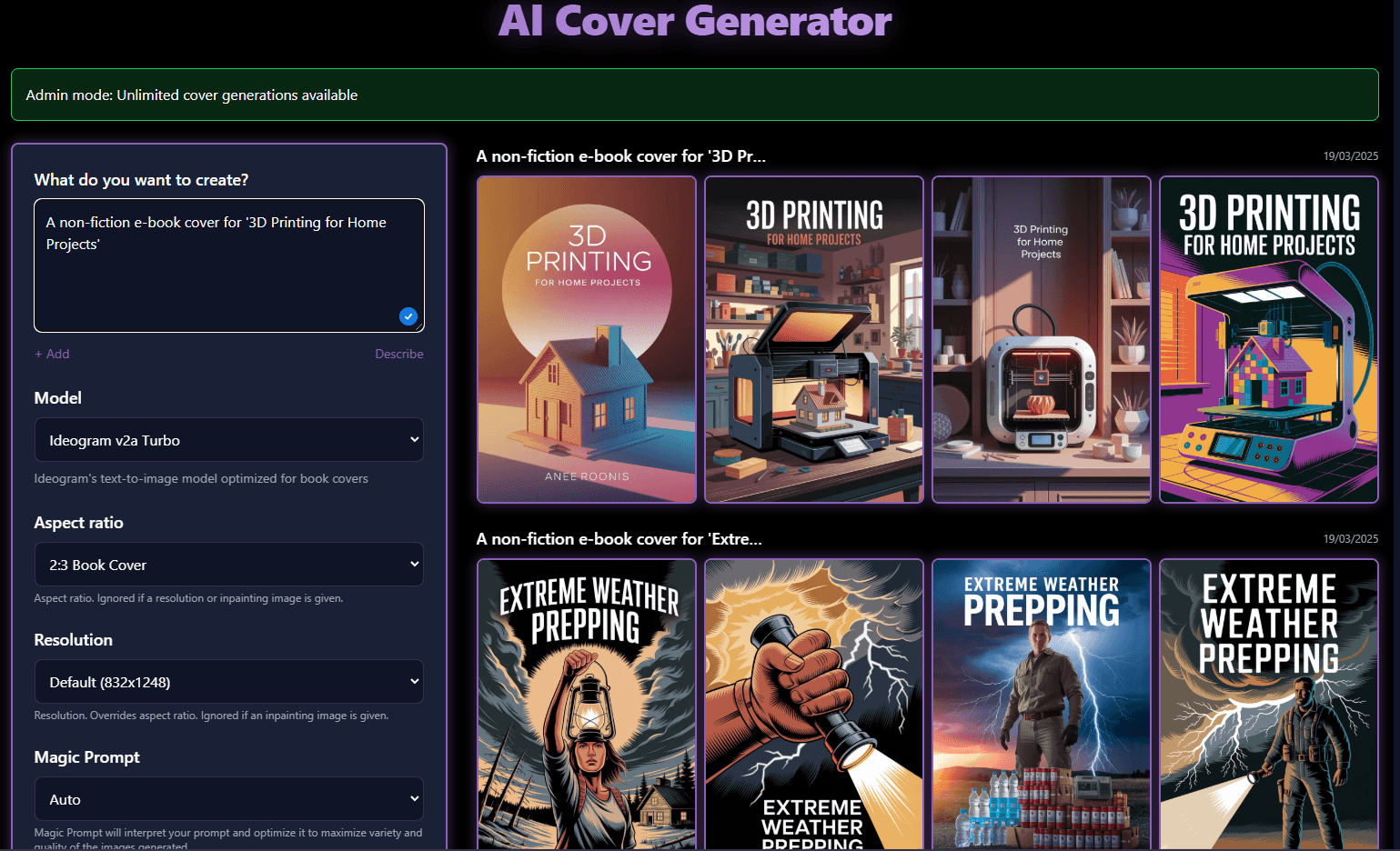Open the pink papercraft house 3D Printing cover
The image size is (1400, 851).
click(x=586, y=339)
